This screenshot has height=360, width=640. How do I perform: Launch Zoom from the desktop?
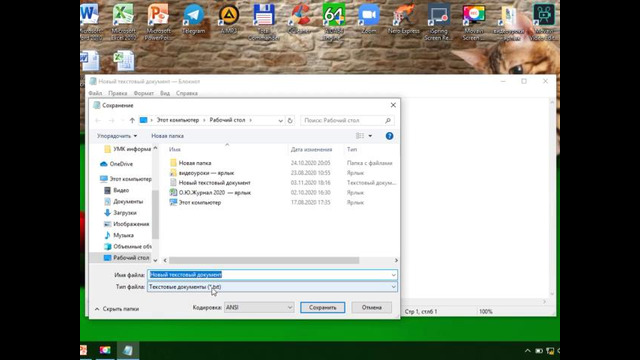click(369, 20)
